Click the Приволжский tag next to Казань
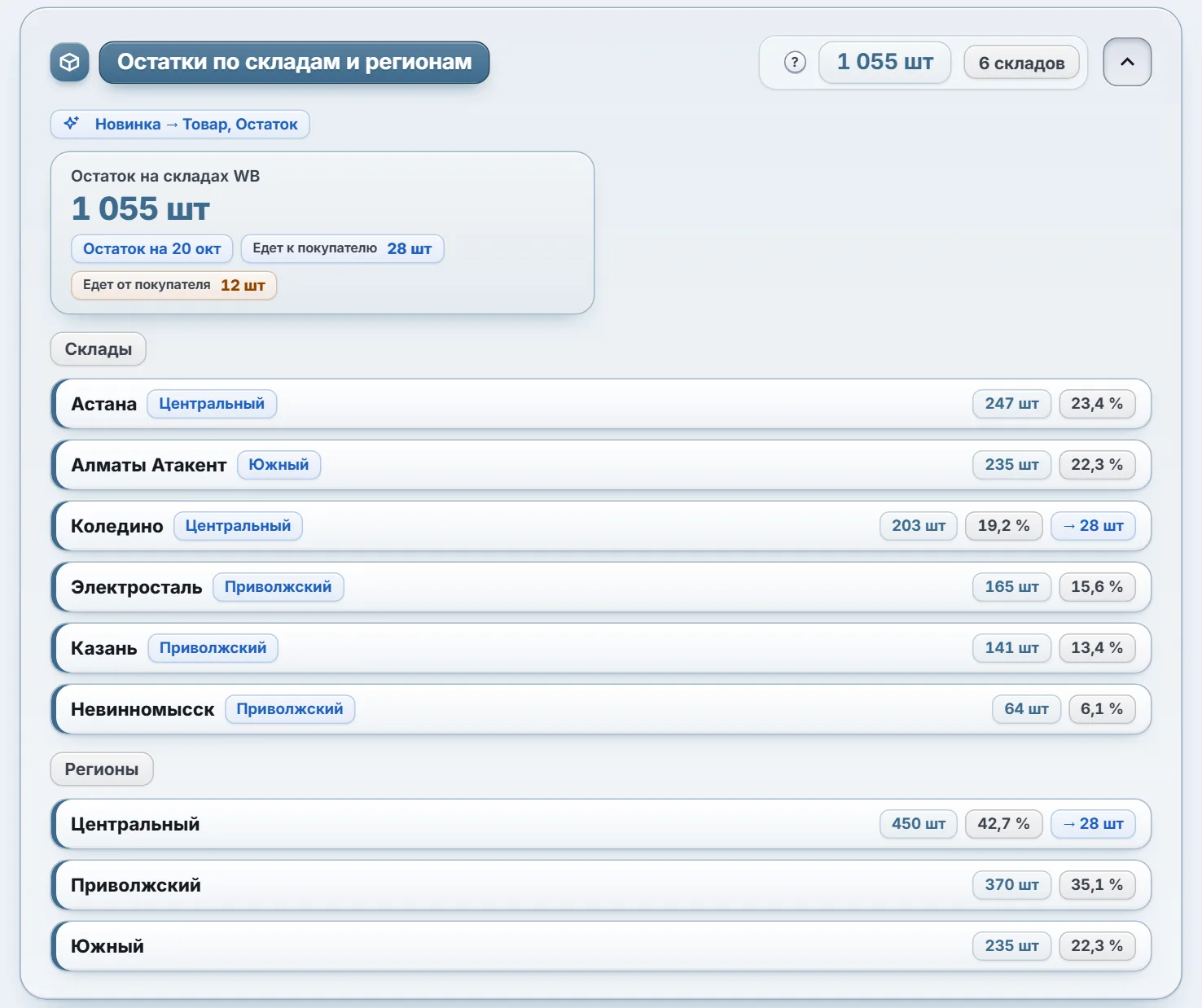This screenshot has width=1202, height=1008. [213, 648]
